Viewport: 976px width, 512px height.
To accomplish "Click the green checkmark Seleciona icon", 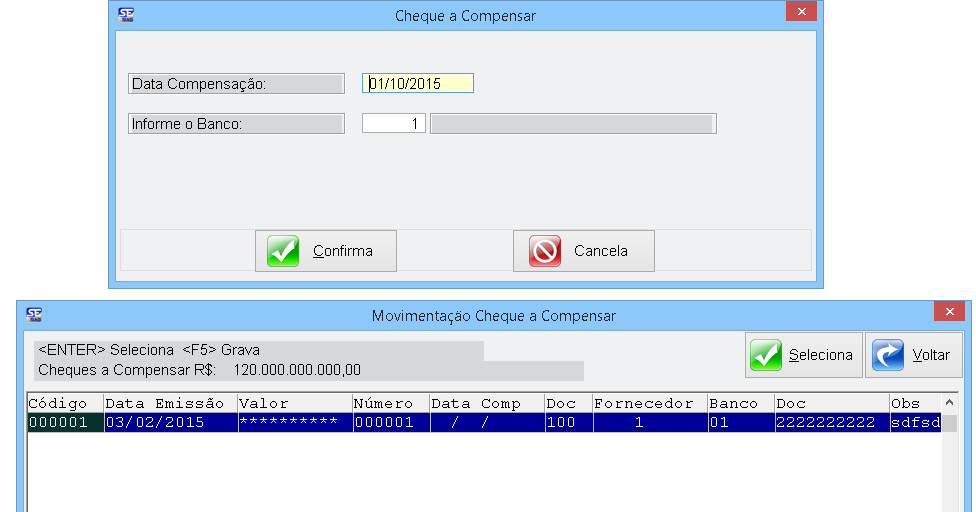I will pyautogui.click(x=767, y=355).
